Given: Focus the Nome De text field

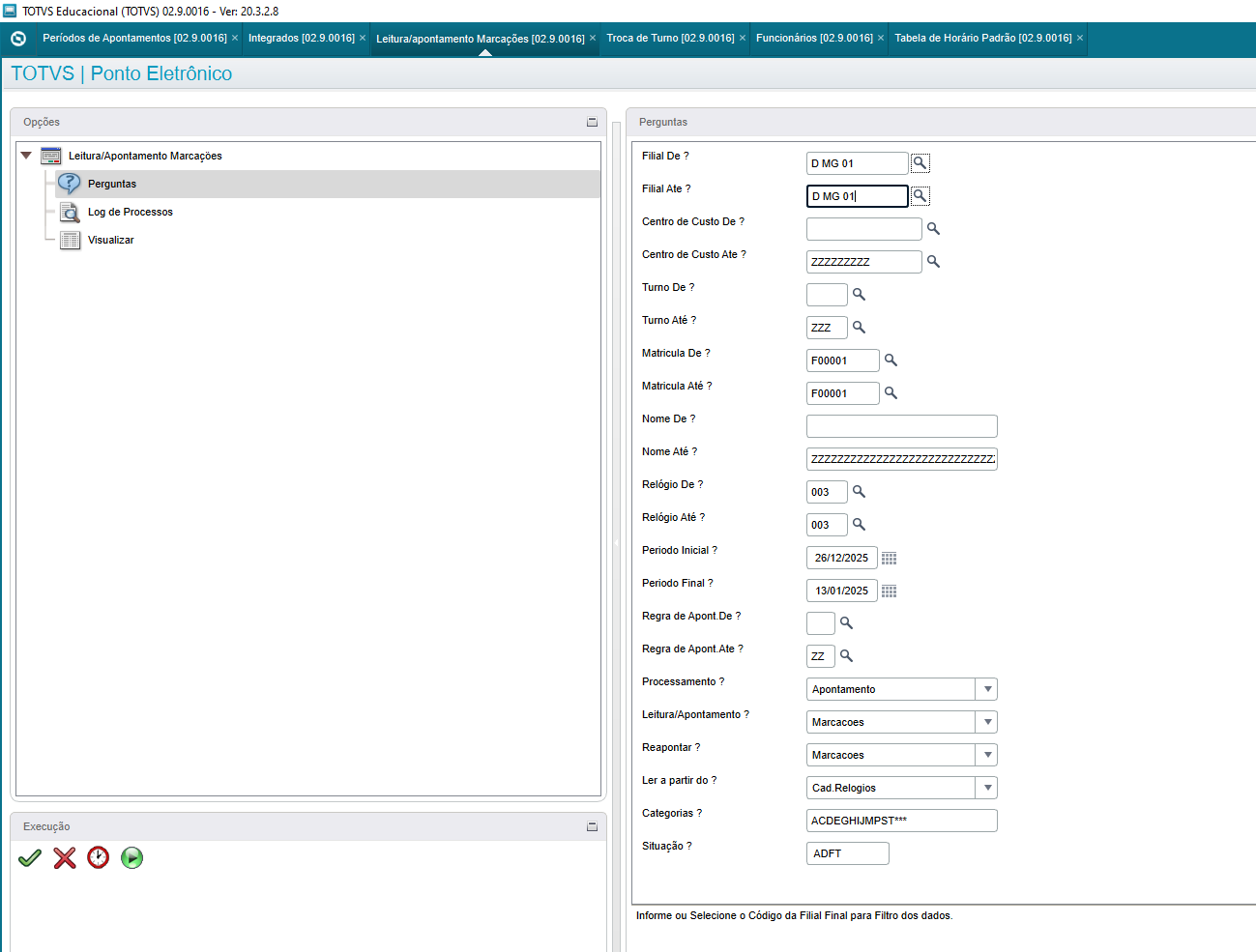Looking at the screenshot, I should click(x=902, y=426).
